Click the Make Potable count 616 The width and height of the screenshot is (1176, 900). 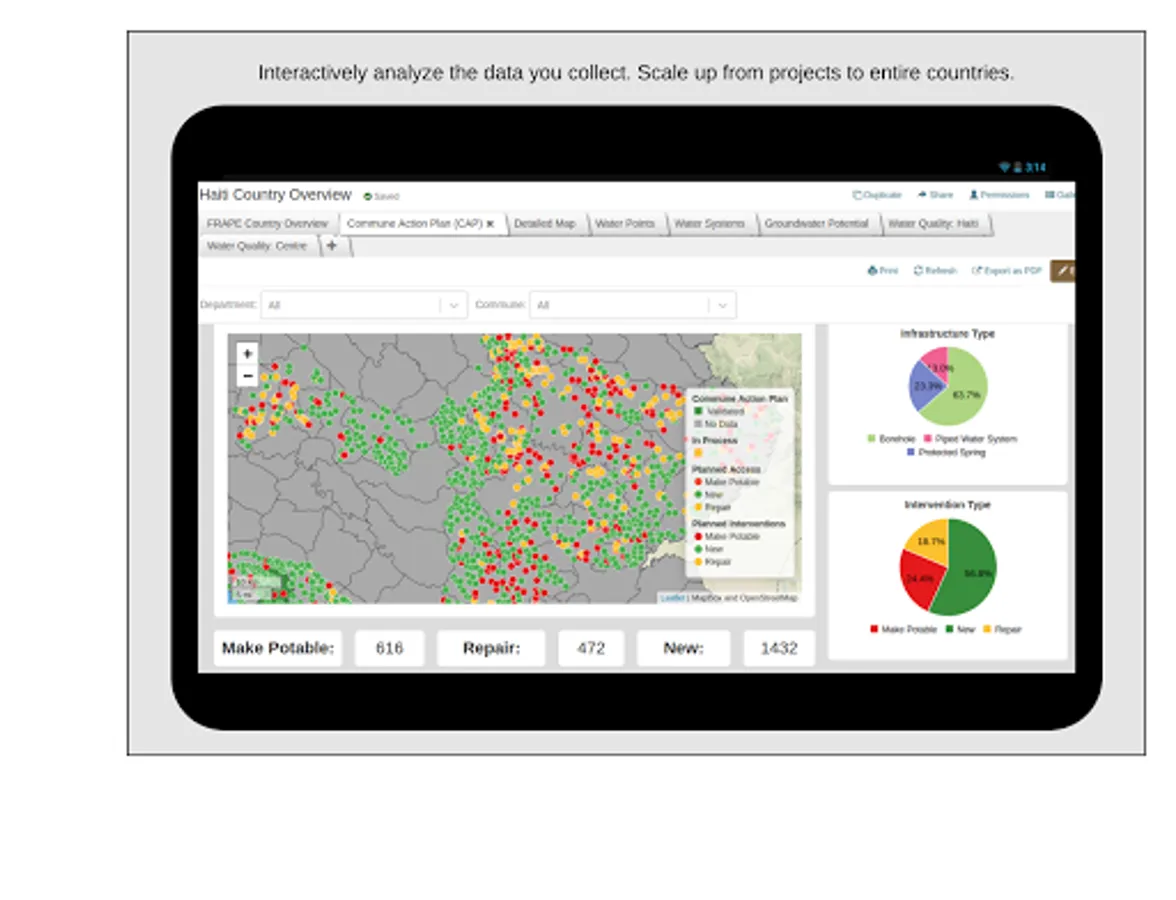389,648
